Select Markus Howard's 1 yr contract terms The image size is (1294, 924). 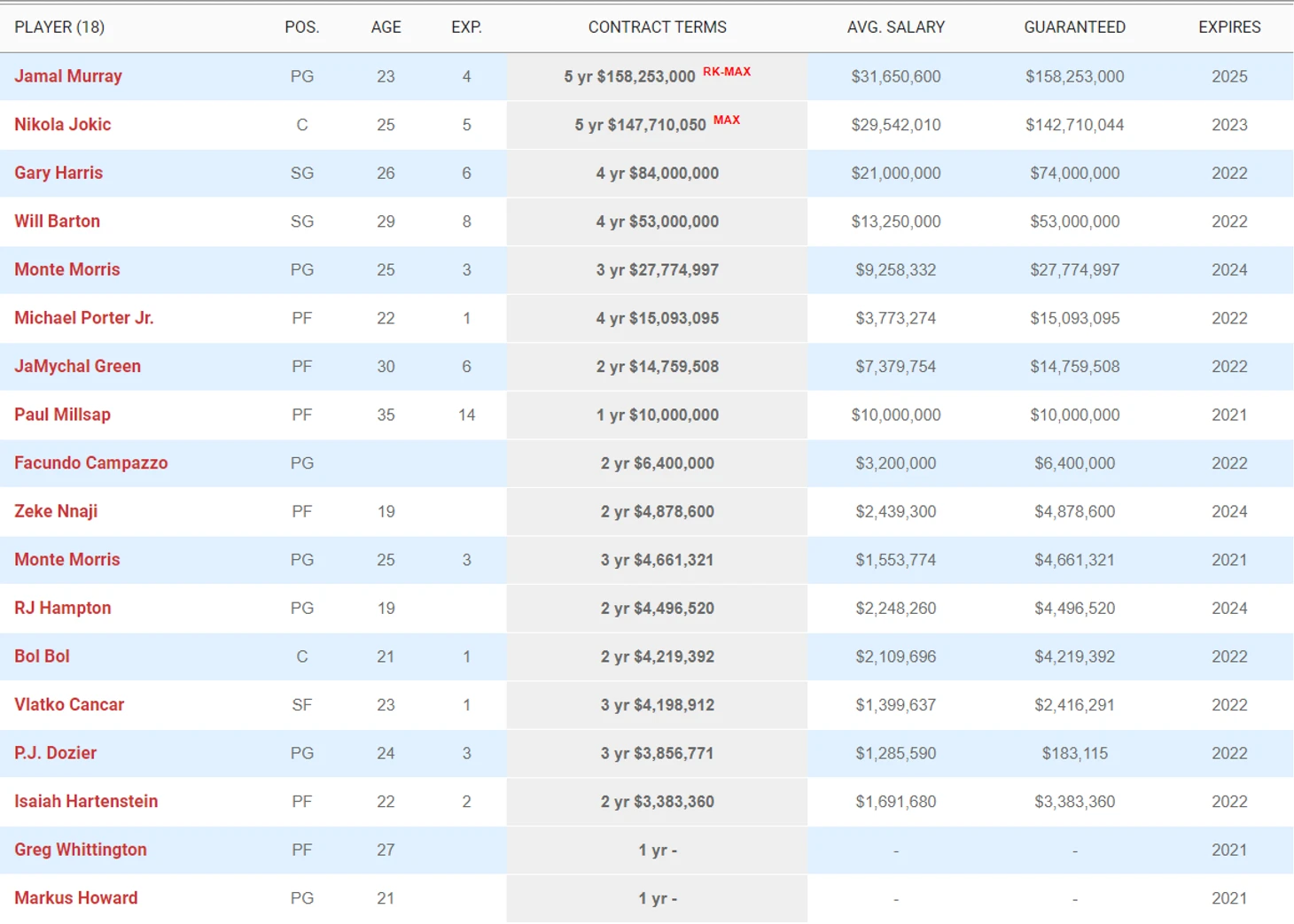658,898
